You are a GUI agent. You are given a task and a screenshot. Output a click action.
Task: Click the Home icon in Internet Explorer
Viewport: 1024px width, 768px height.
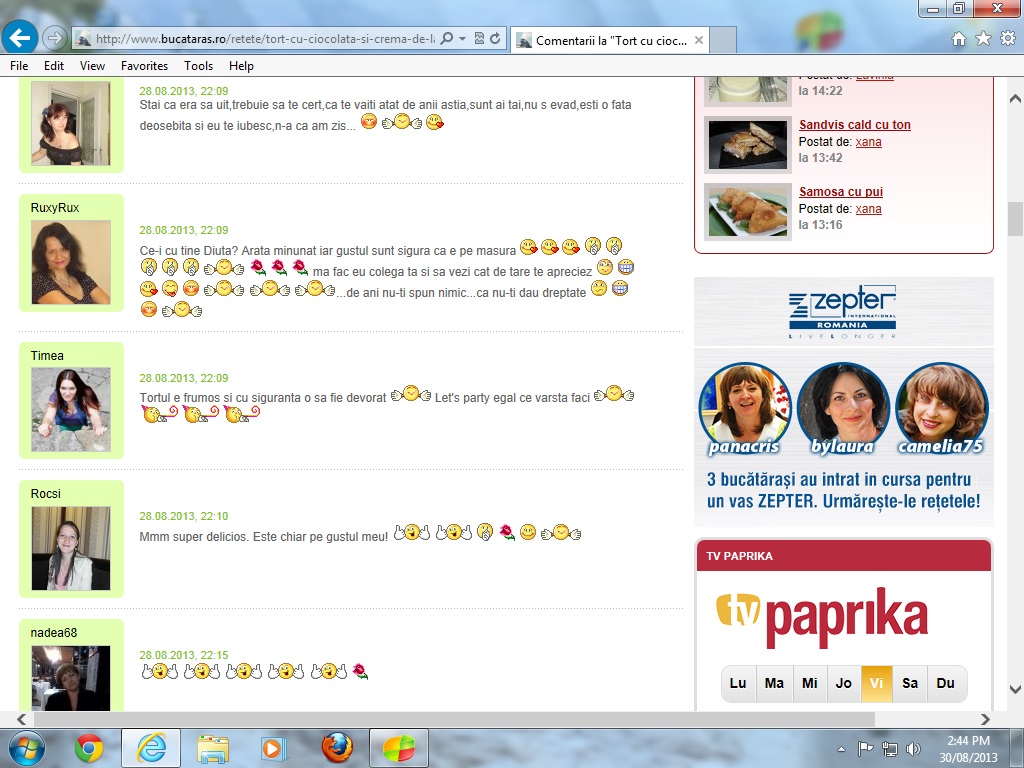click(x=959, y=39)
